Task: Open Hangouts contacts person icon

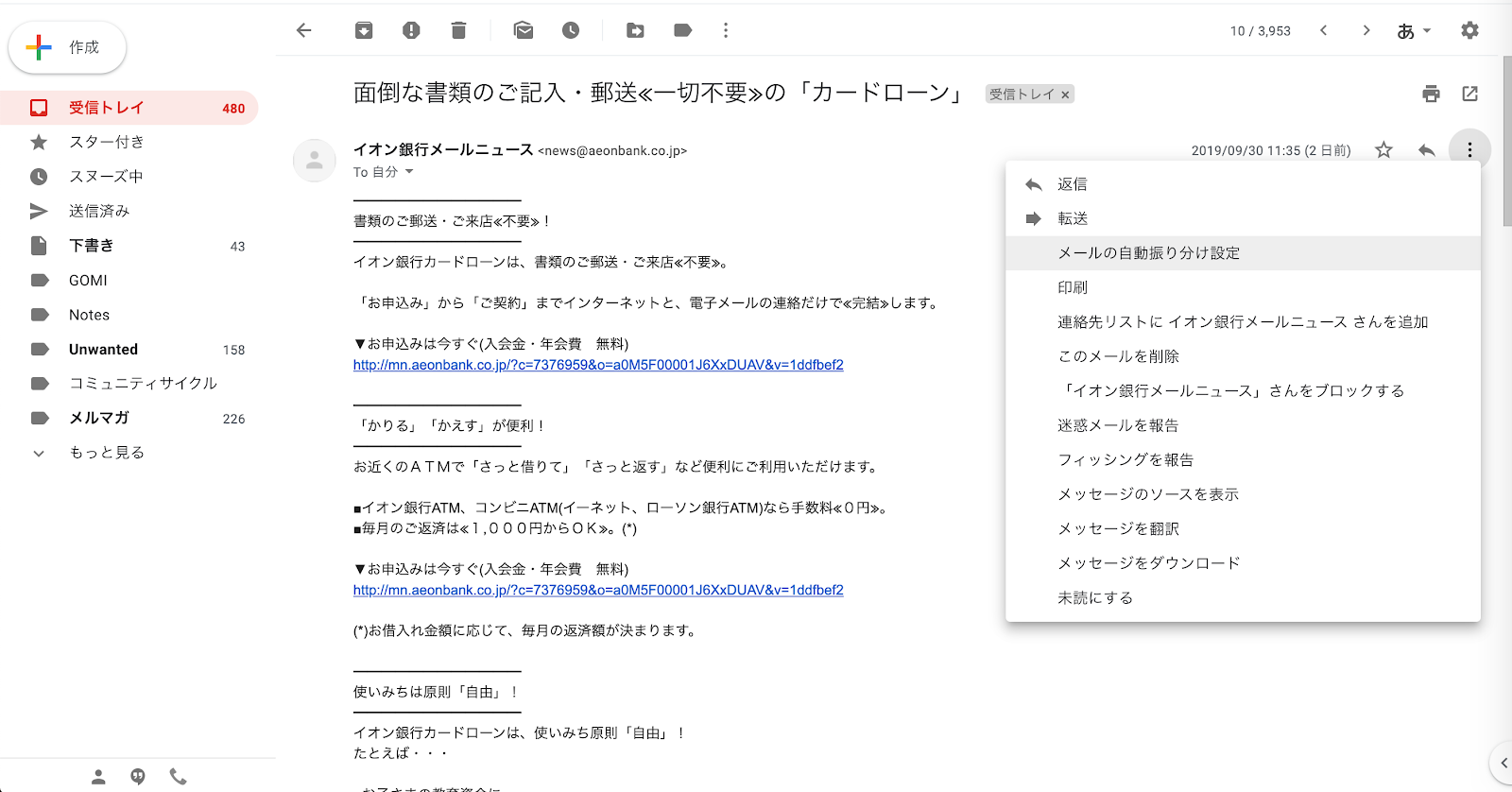Action: click(x=98, y=777)
